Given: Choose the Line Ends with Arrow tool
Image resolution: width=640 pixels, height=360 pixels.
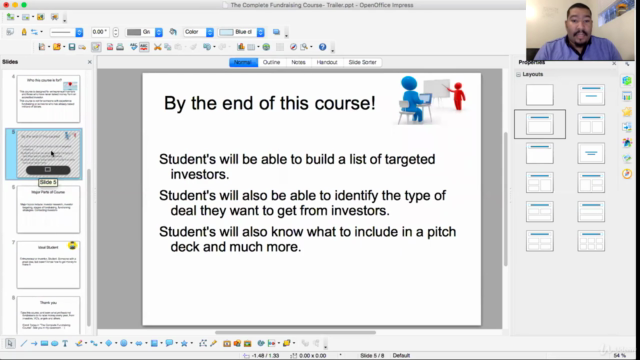Looking at the screenshot, I should point(34,343).
